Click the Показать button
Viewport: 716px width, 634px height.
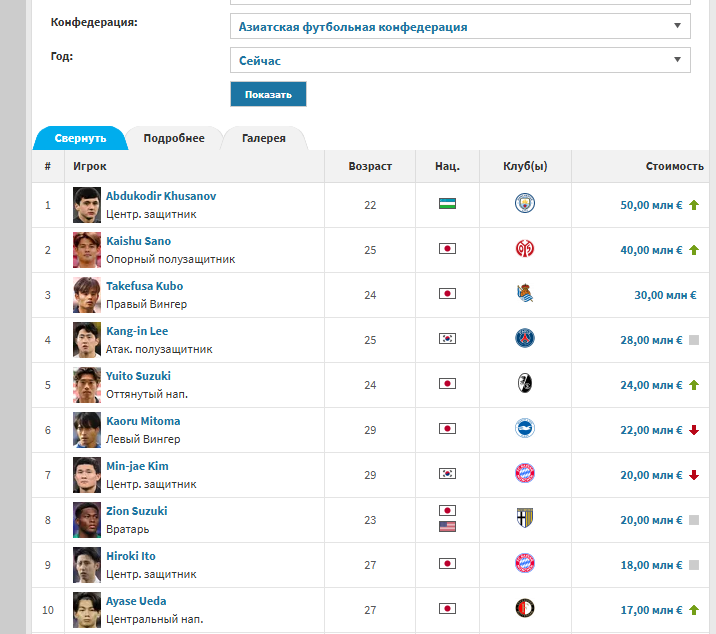(x=268, y=95)
